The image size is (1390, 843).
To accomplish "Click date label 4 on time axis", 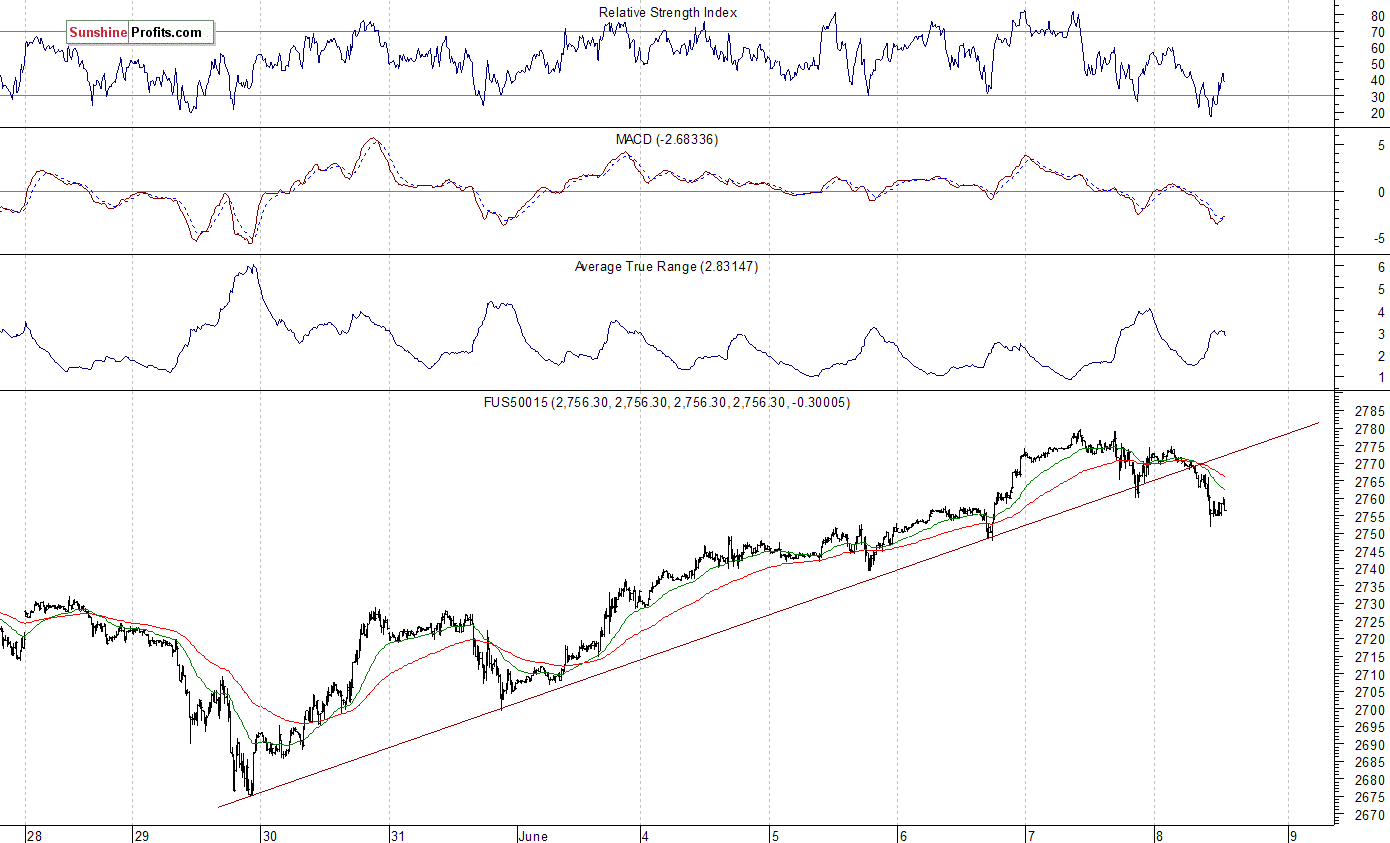I will (x=646, y=836).
